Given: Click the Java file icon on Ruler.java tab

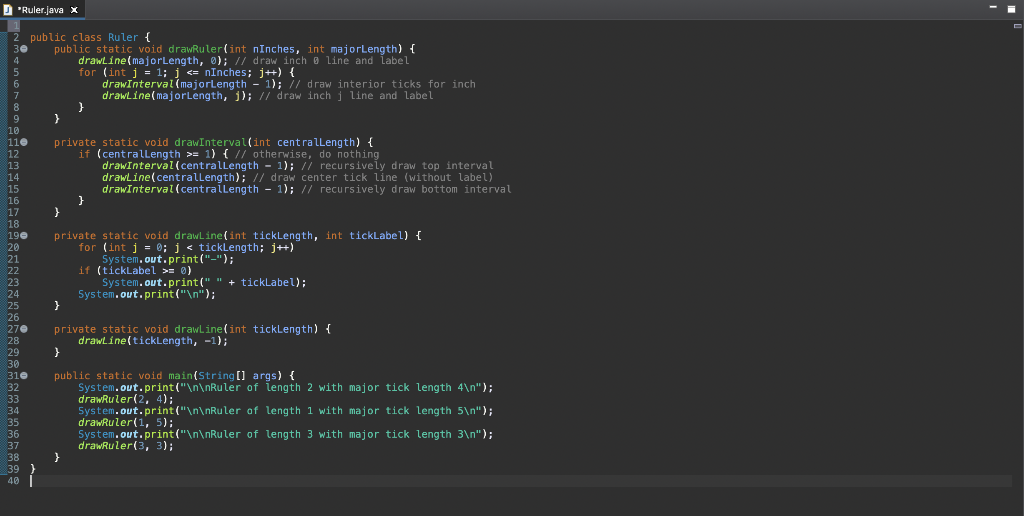Looking at the screenshot, I should pyautogui.click(x=8, y=10).
